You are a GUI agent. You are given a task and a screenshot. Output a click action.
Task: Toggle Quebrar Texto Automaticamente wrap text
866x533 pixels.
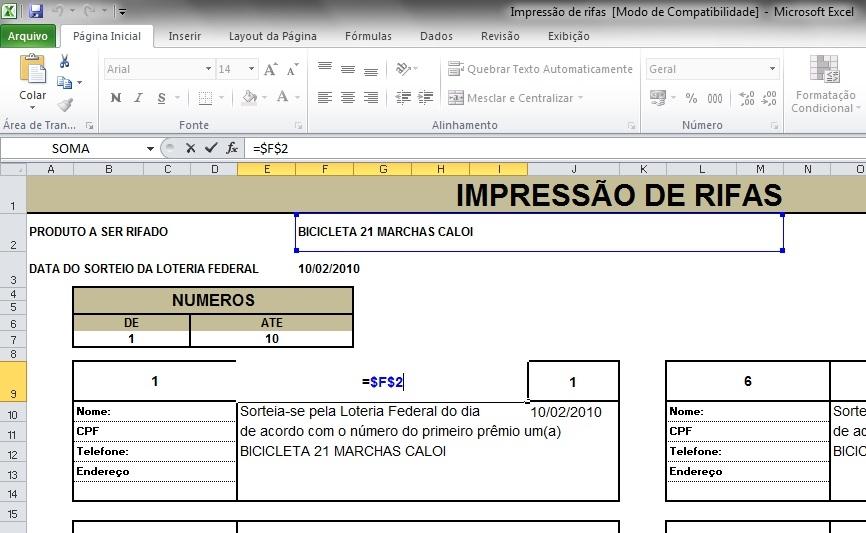click(x=540, y=69)
